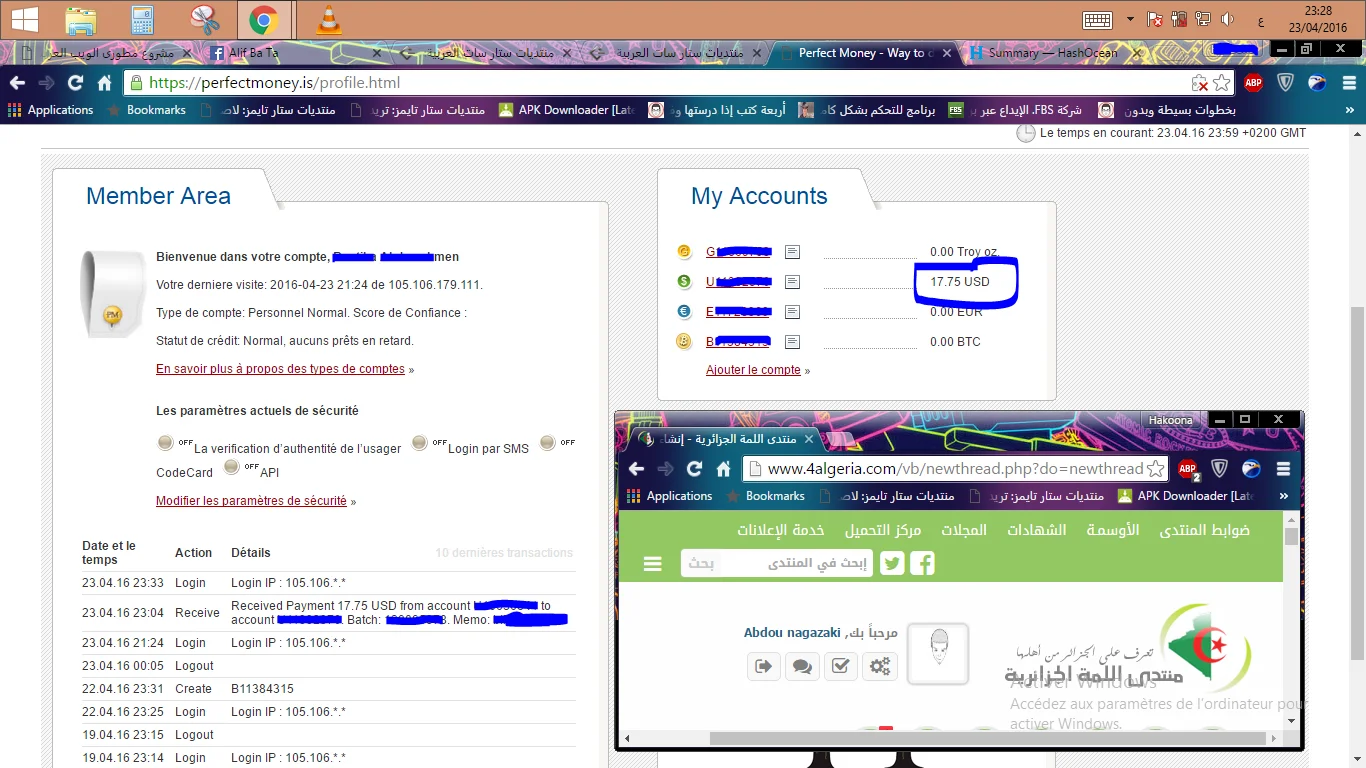Click the Ajouter le compte link
Screen dimensions: 1366x768
(753, 370)
